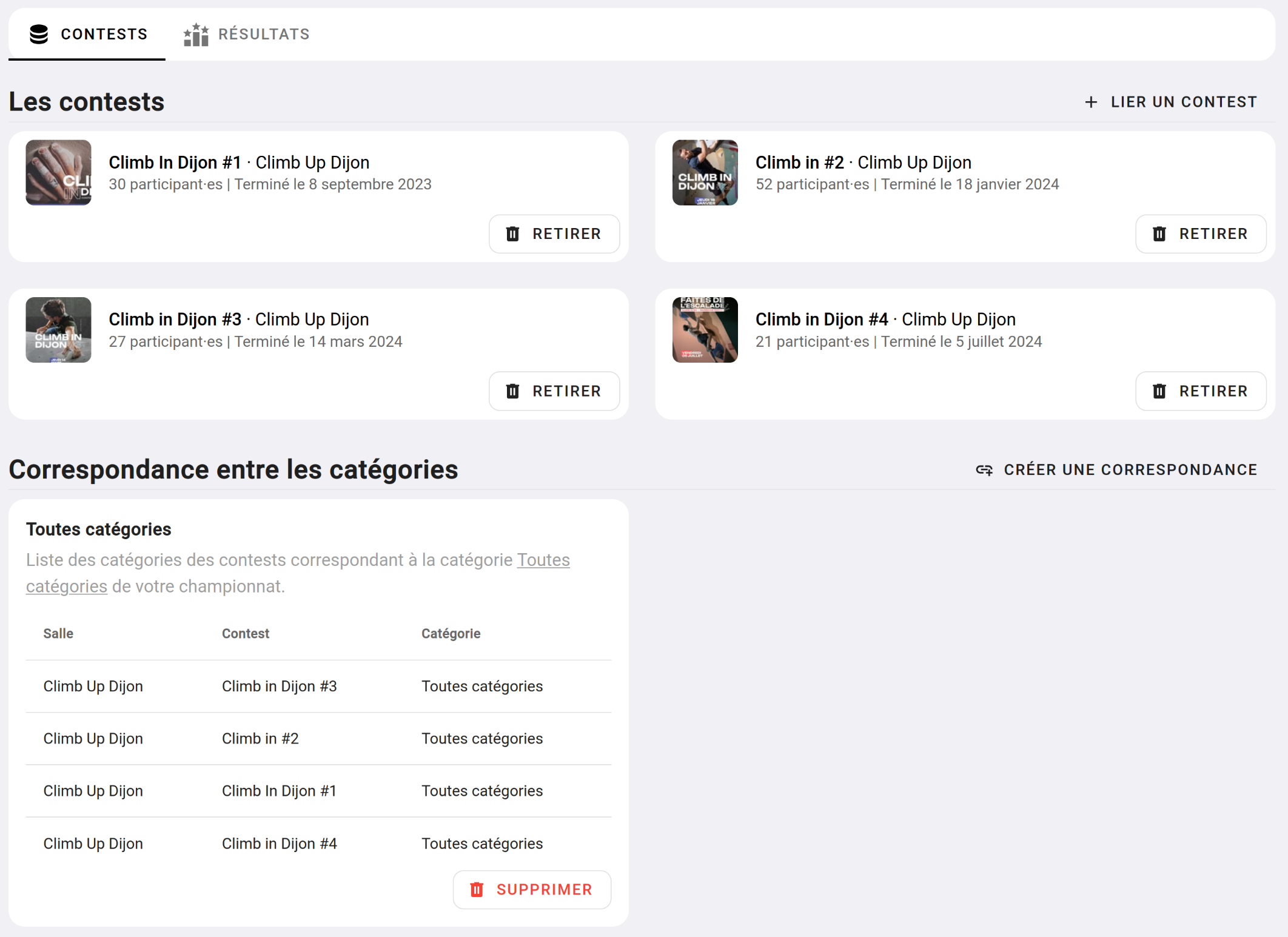Click the Résultats podium icon

(196, 35)
